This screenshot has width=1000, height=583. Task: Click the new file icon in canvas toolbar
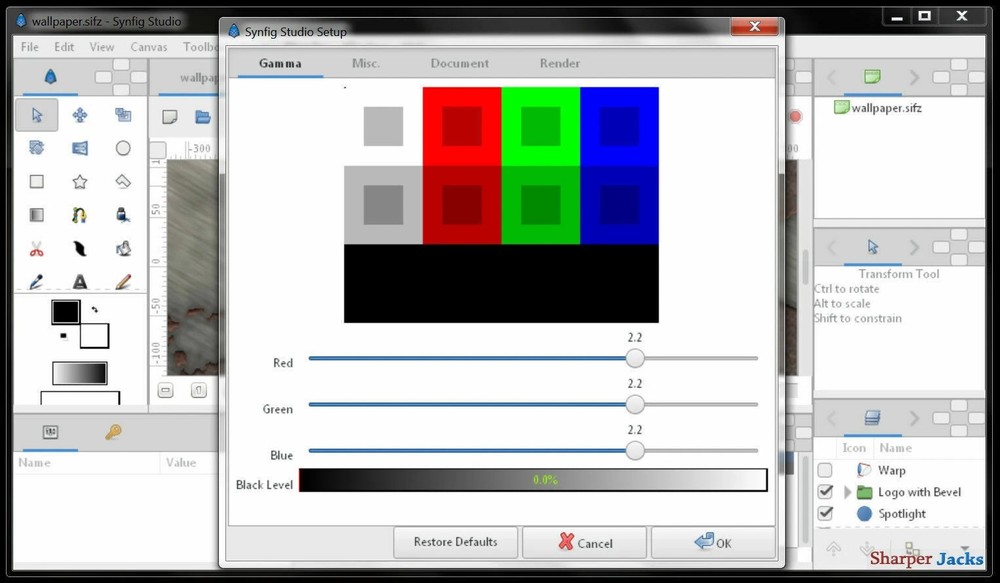pos(170,117)
